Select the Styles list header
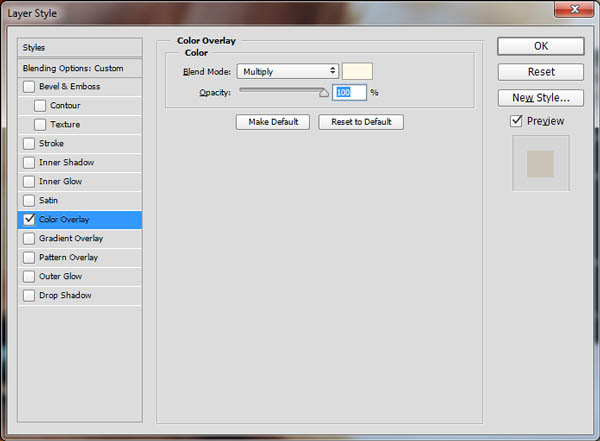Screen dimensions: 600x441 point(80,47)
